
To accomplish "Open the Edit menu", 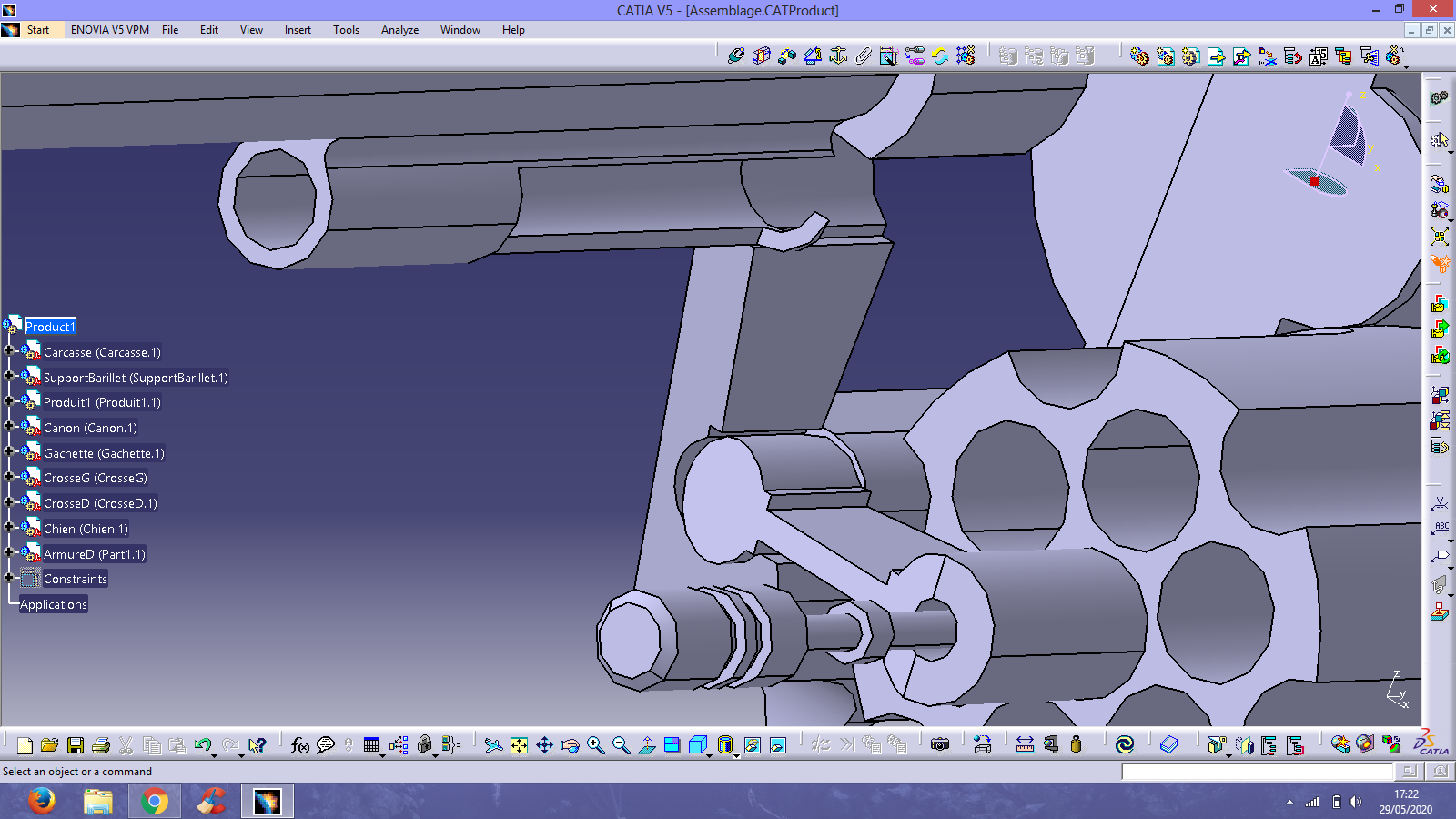I will (209, 30).
